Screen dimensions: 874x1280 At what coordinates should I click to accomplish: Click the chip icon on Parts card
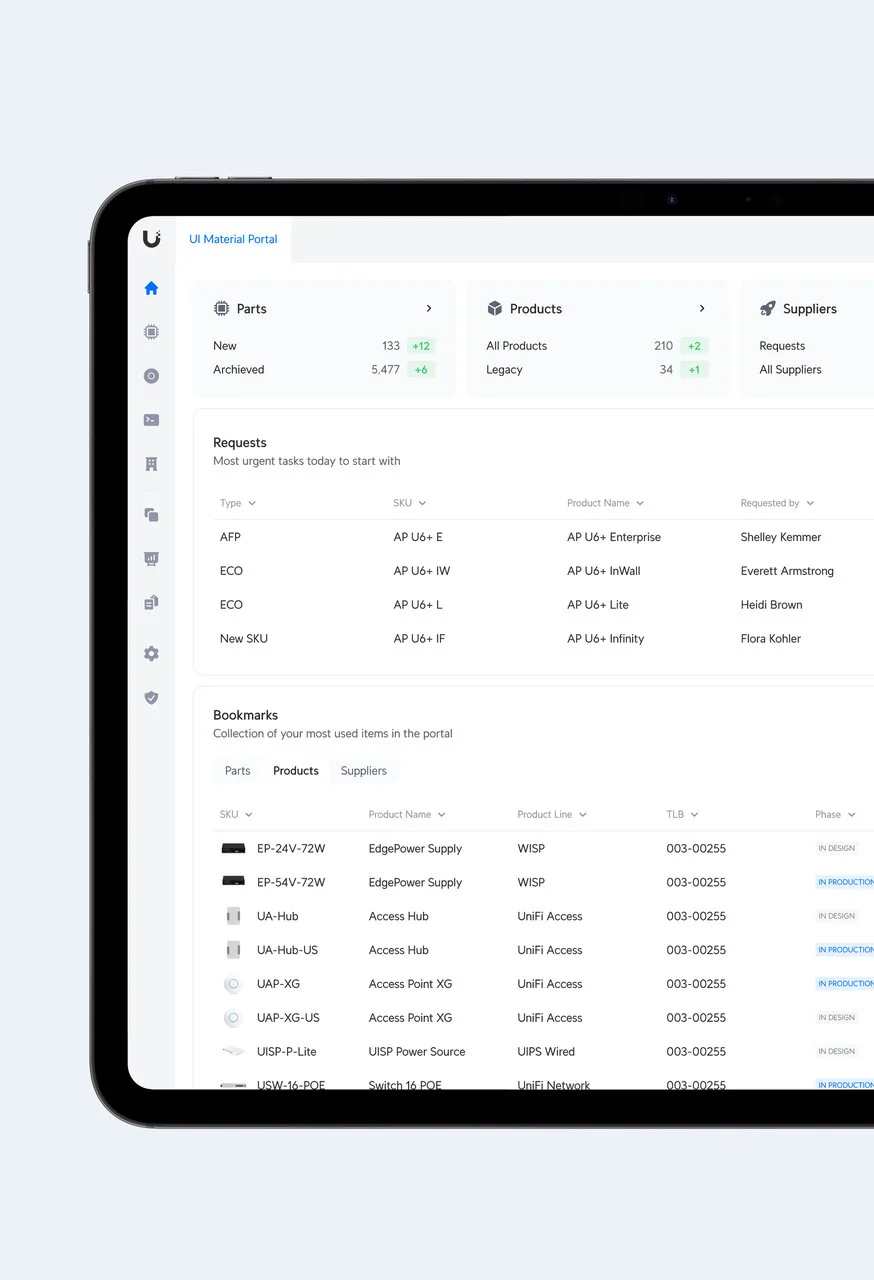222,309
